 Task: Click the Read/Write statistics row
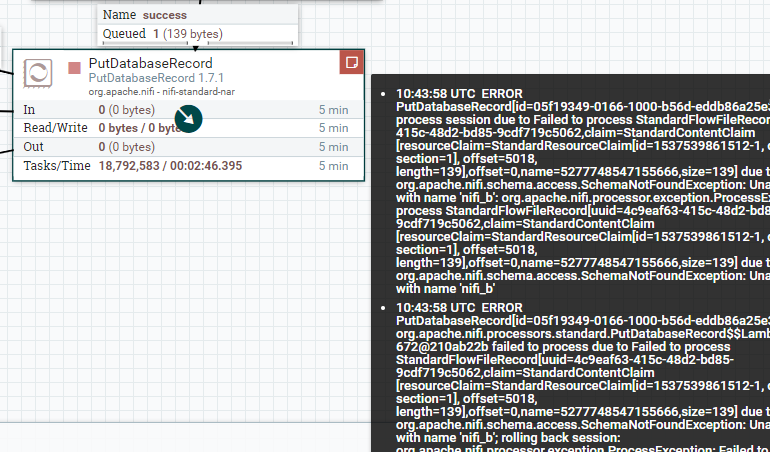pos(188,128)
